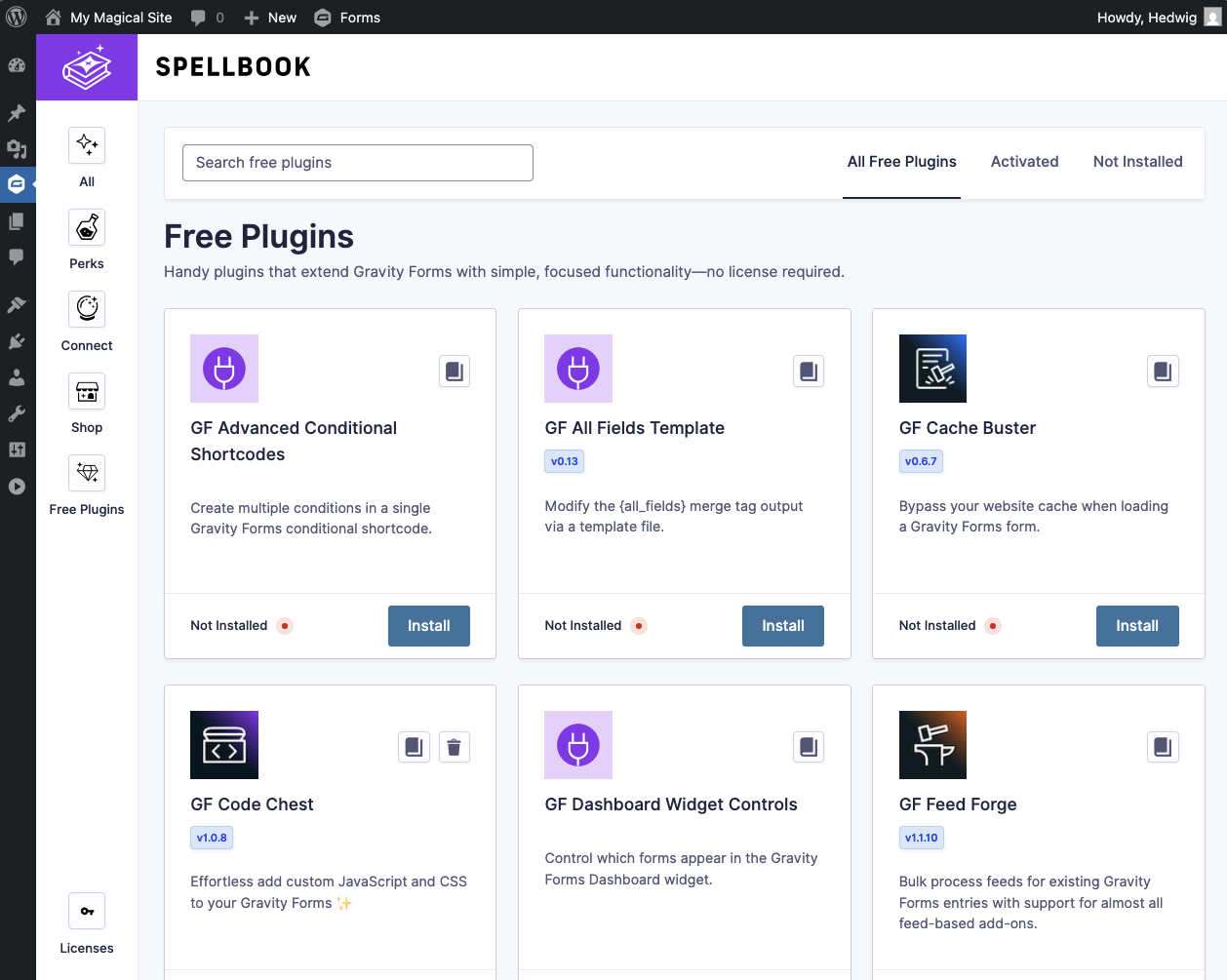
Task: Open the Shop storefront icon
Action: [x=86, y=390]
